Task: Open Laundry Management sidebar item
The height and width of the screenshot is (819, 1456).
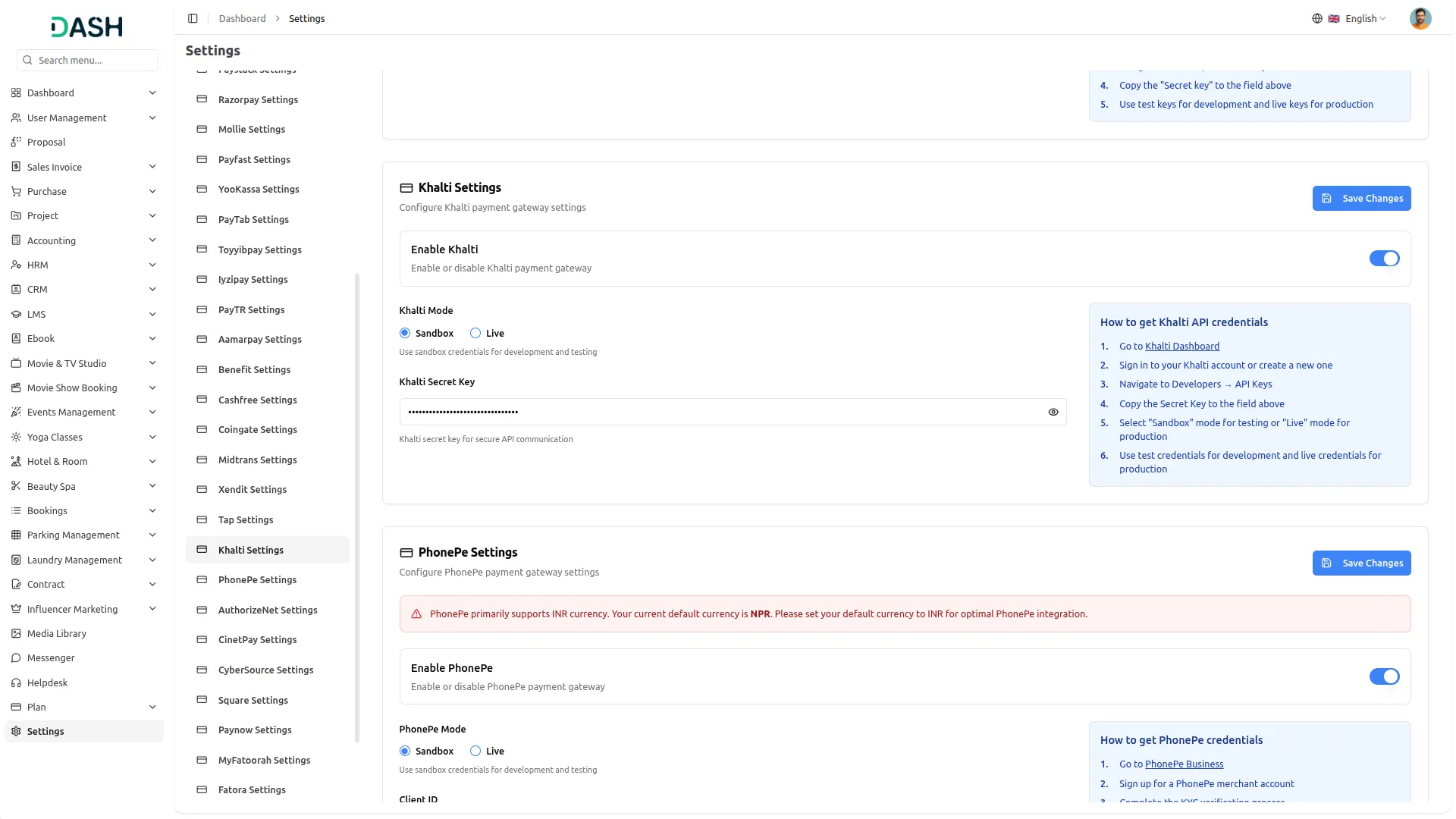Action: 84,560
